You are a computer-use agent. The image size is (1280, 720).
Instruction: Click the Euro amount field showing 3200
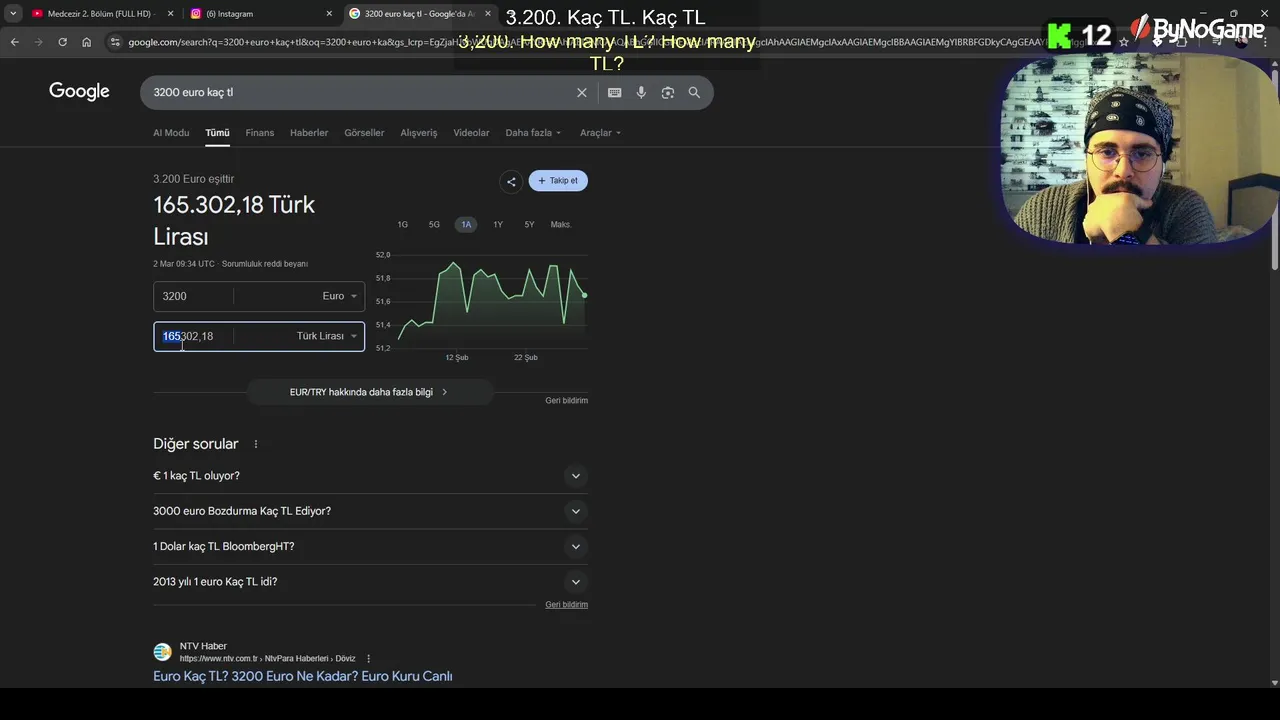(x=193, y=296)
